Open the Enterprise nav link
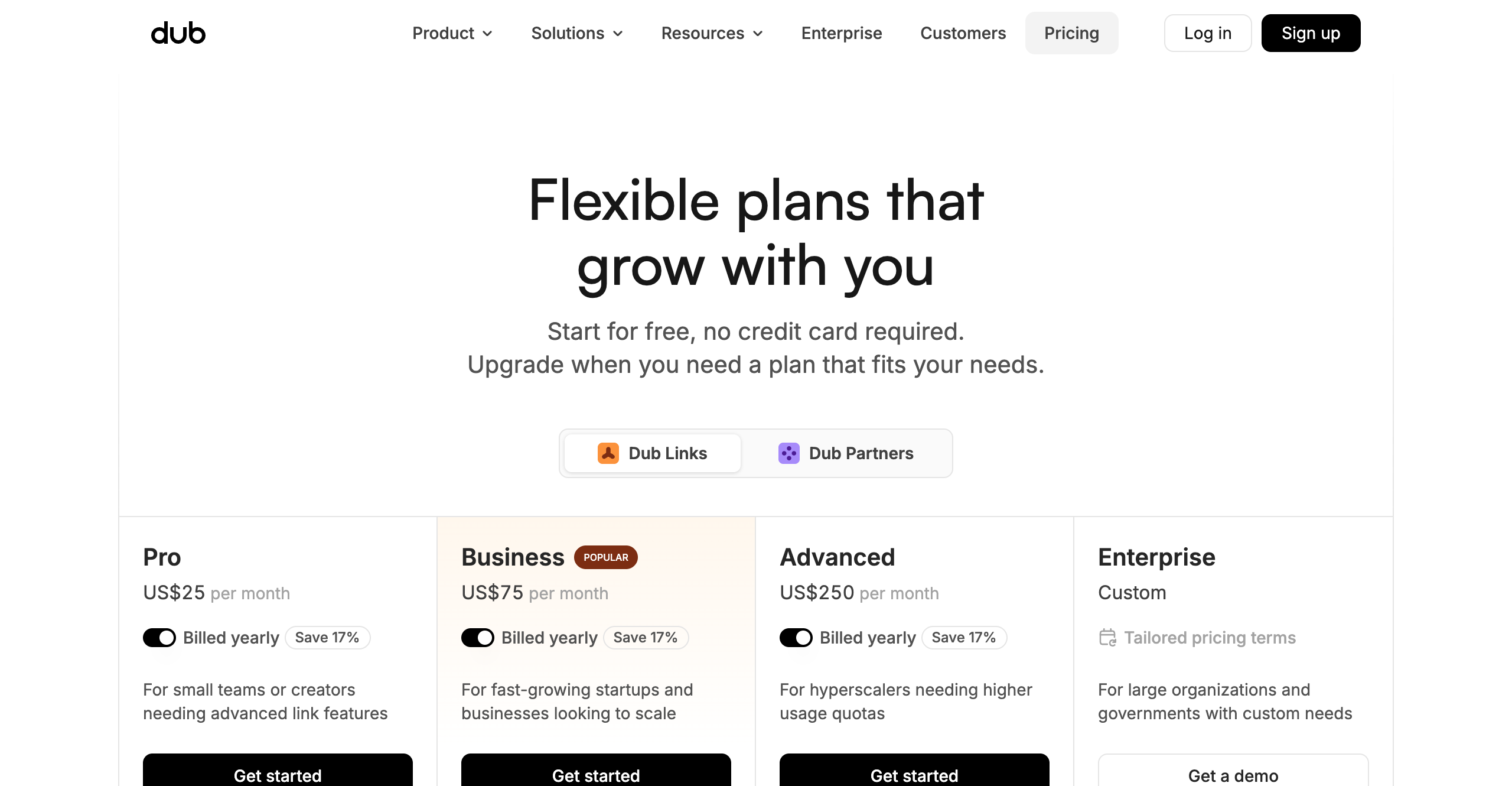1512x786 pixels. point(842,33)
